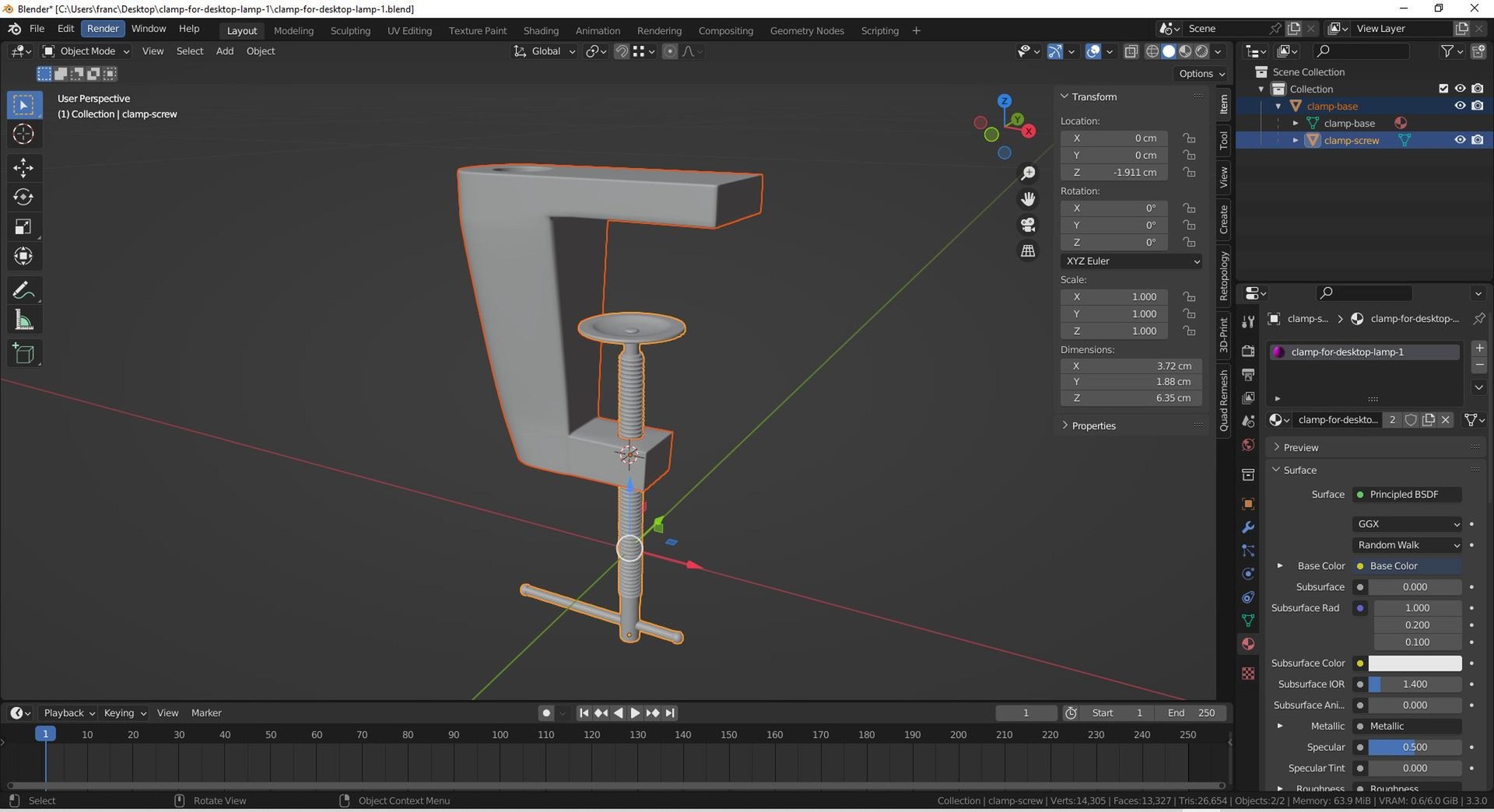This screenshot has width=1494, height=812.
Task: Activate the Rotate tool
Action: point(23,197)
